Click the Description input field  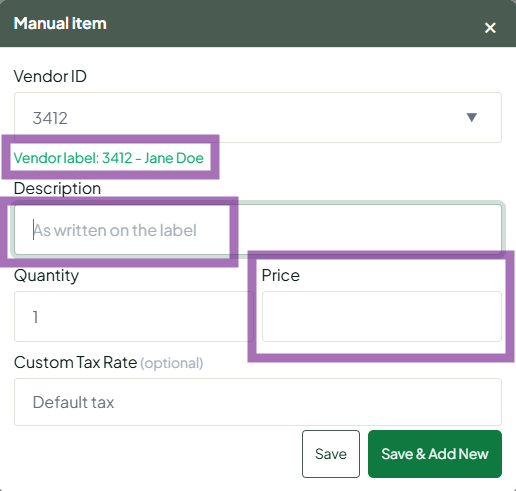pyautogui.click(x=258, y=230)
